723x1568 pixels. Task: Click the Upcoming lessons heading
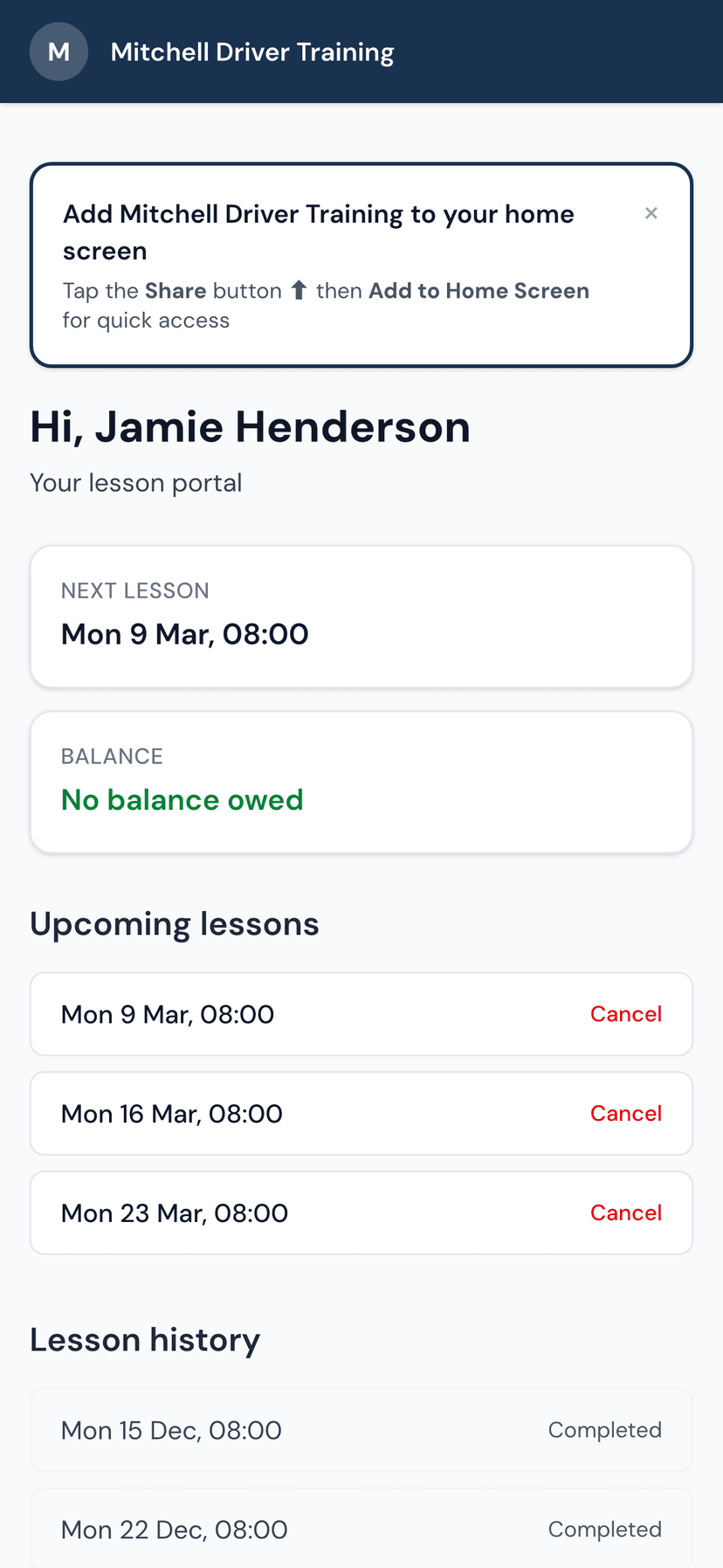[x=175, y=924]
